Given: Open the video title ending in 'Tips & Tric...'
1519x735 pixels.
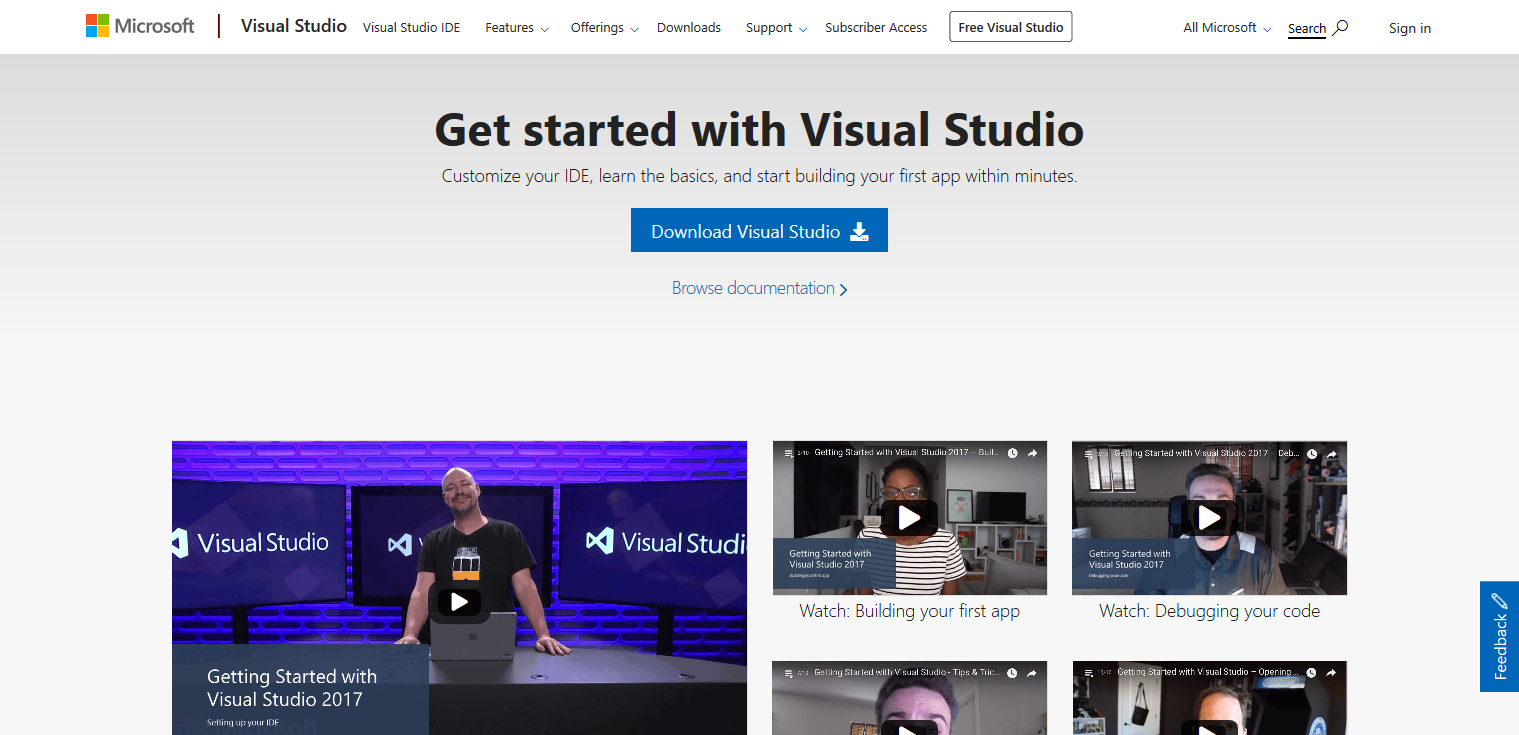Looking at the screenshot, I should point(907,673).
